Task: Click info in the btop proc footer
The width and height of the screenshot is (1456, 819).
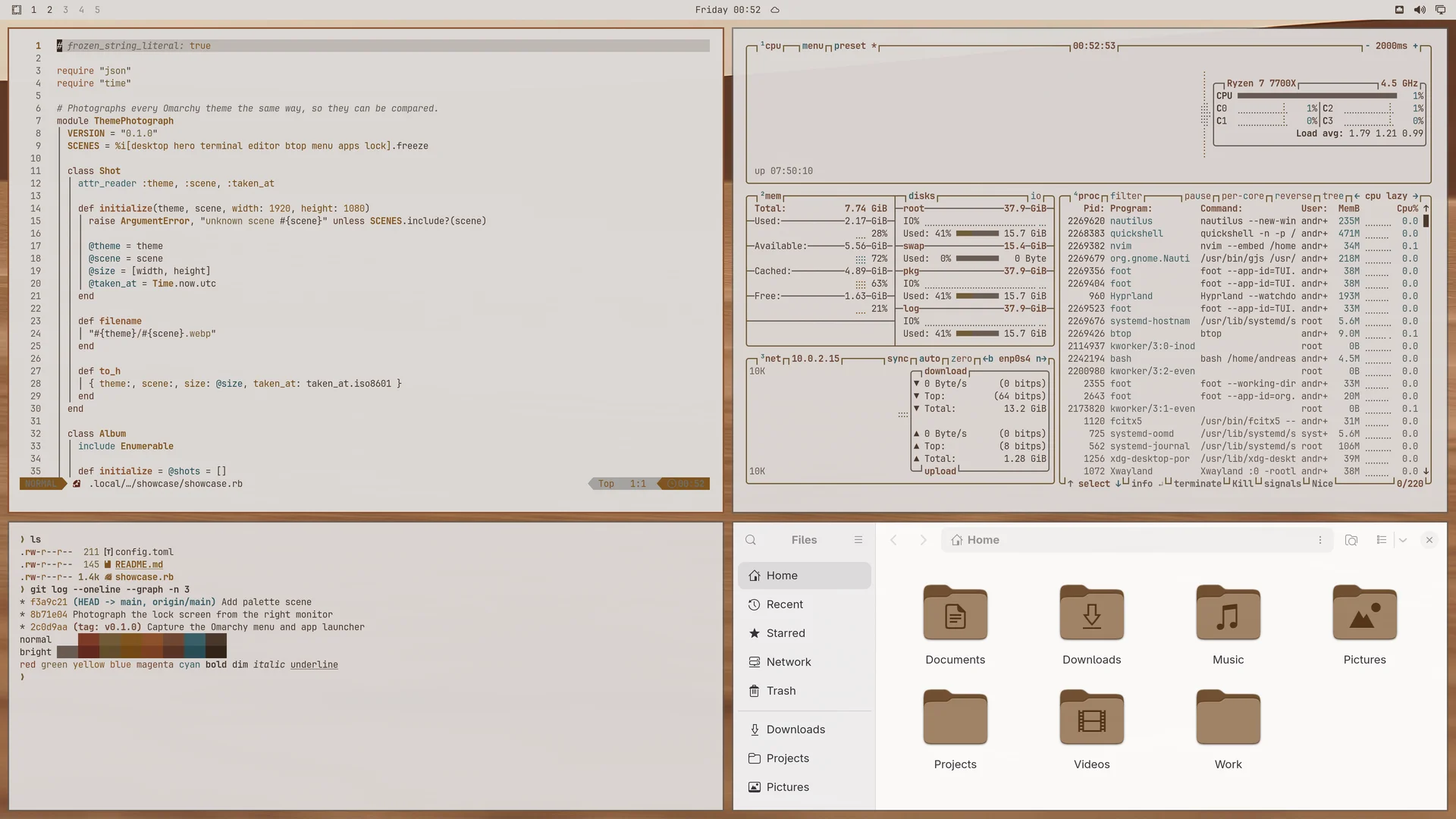Action: (1142, 484)
